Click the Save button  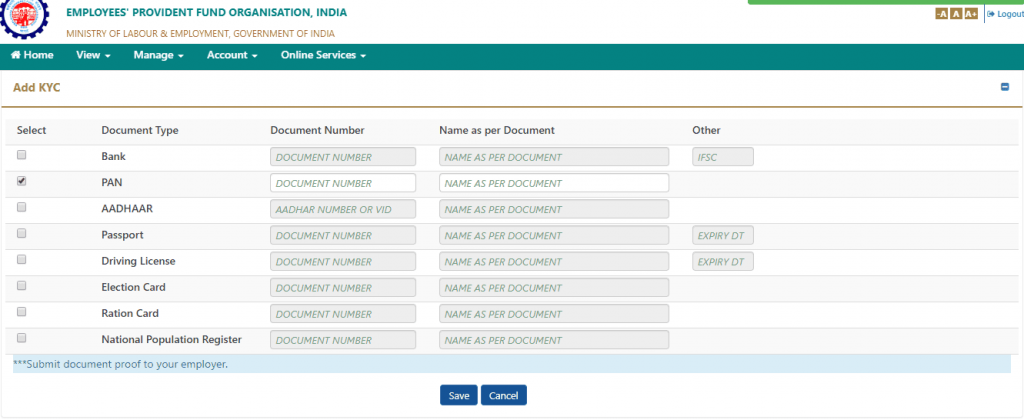click(x=458, y=395)
